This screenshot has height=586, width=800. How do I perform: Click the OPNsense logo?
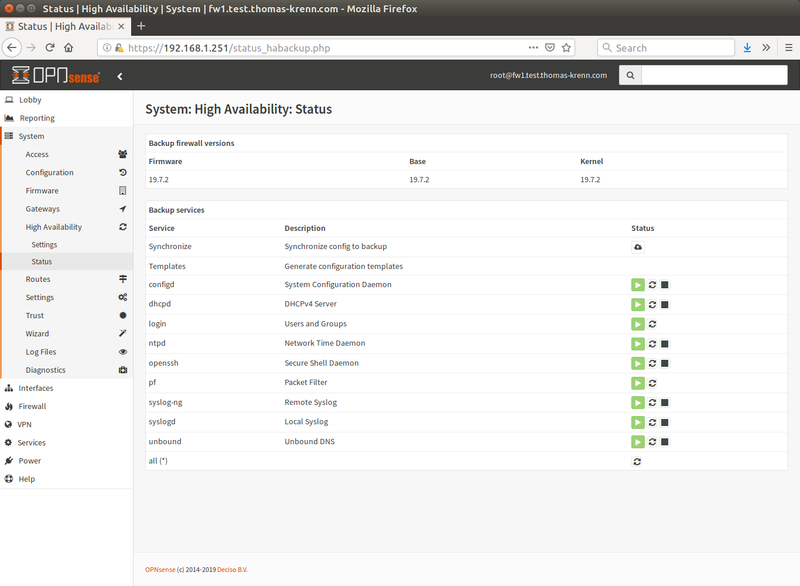(56, 75)
